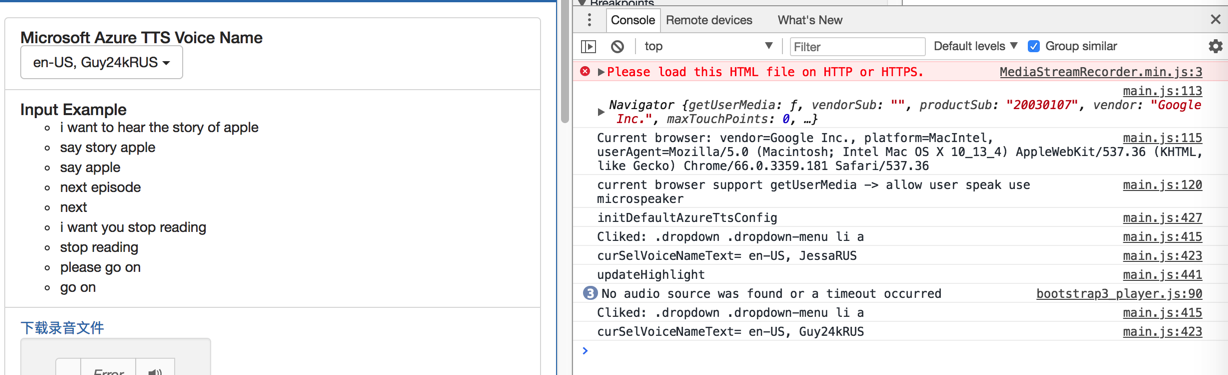Open the MediaStreamRecorder.min.js:3 source link
1228x375 pixels.
click(1101, 72)
